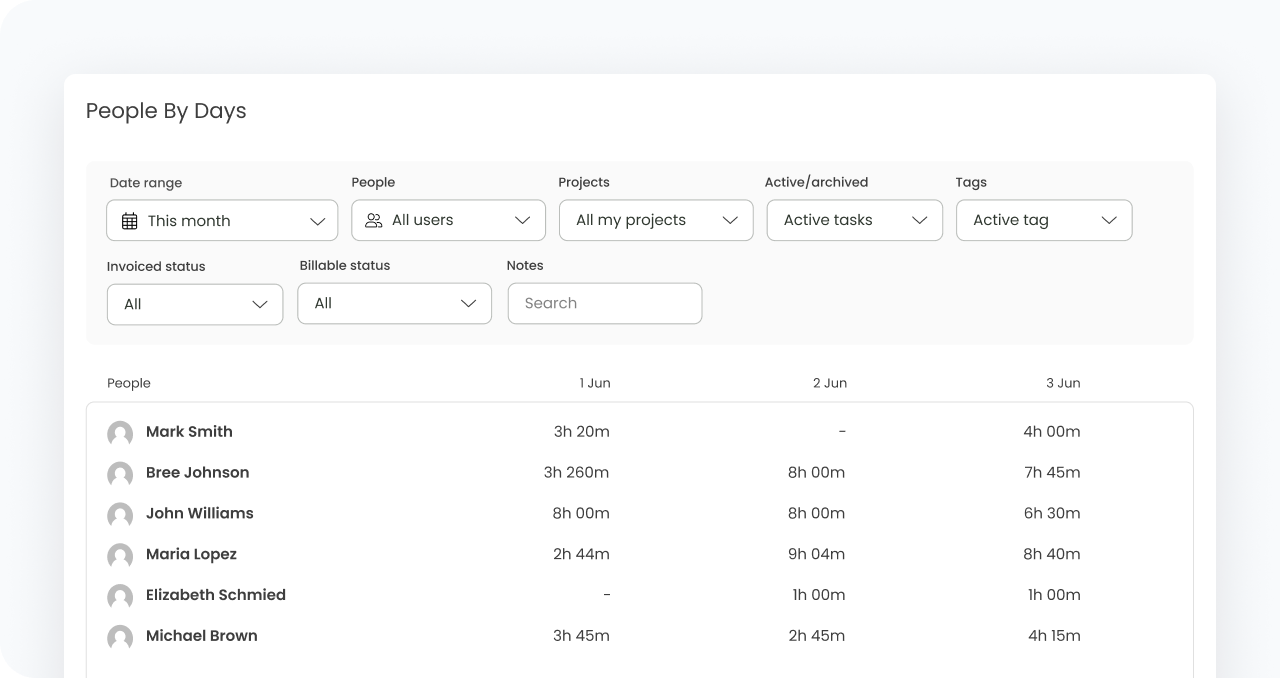This screenshot has width=1280, height=678.
Task: Click the 1 Jun column header
Action: tap(595, 383)
